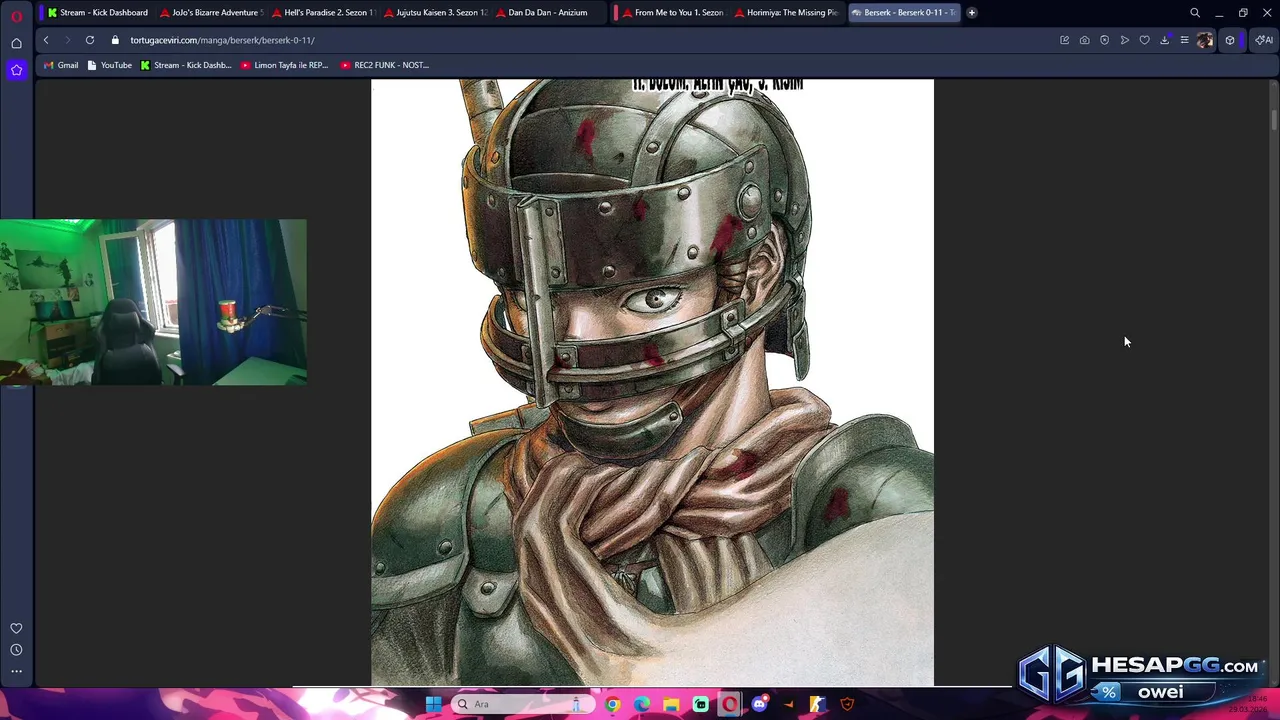Open the orange shield icon on the taskbar
Viewport: 1280px width, 720px height.
[x=847, y=704]
